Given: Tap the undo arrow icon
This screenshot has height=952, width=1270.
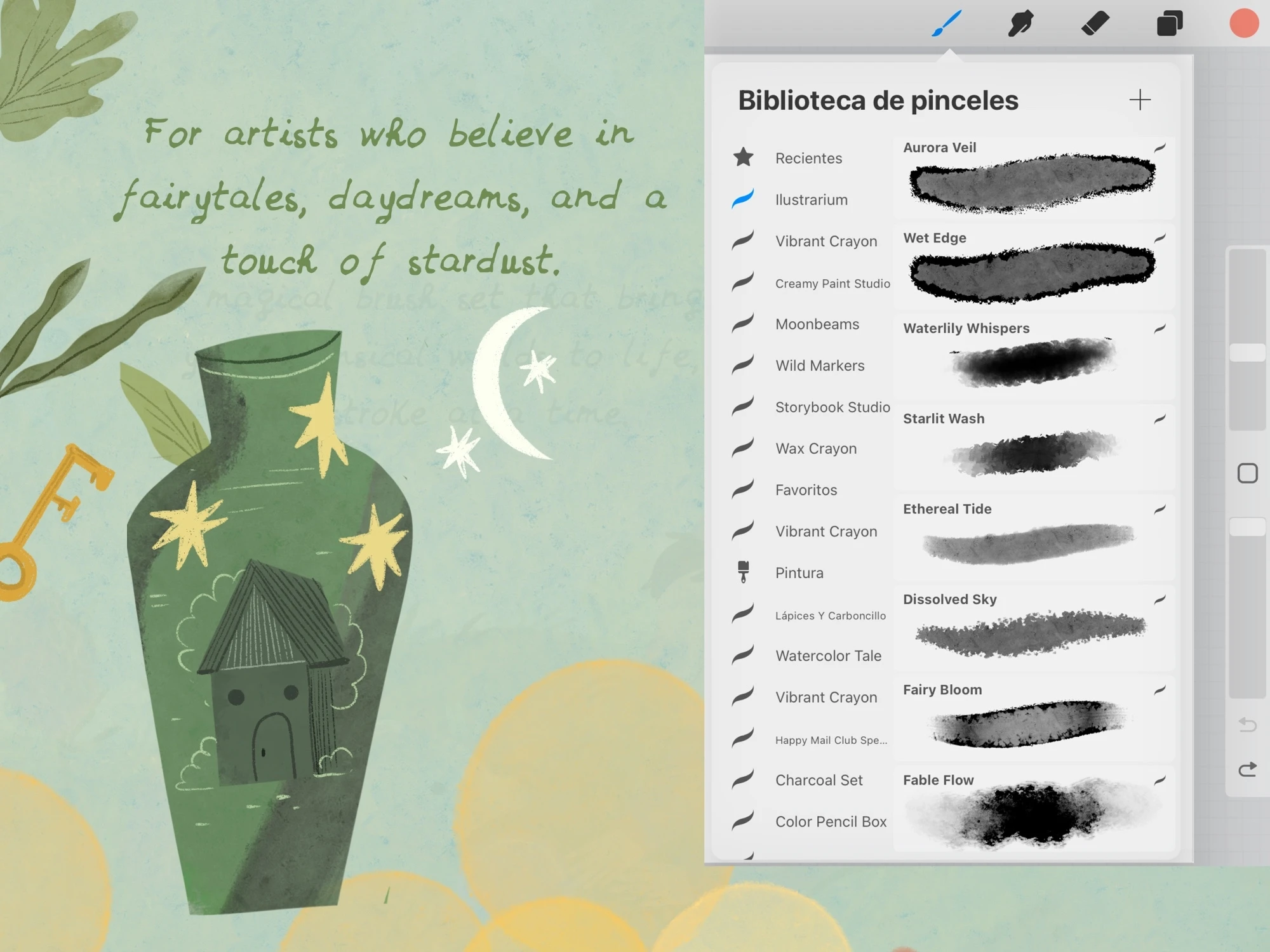Looking at the screenshot, I should click(1247, 725).
